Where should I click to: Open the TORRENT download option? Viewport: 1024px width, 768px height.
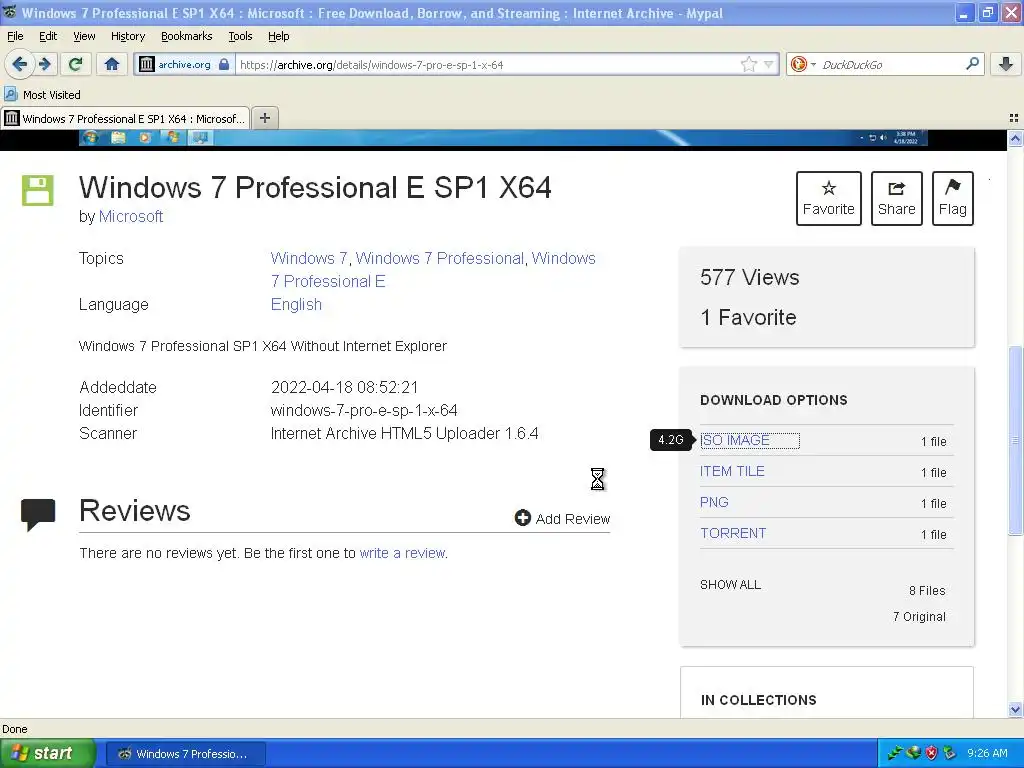[733, 534]
